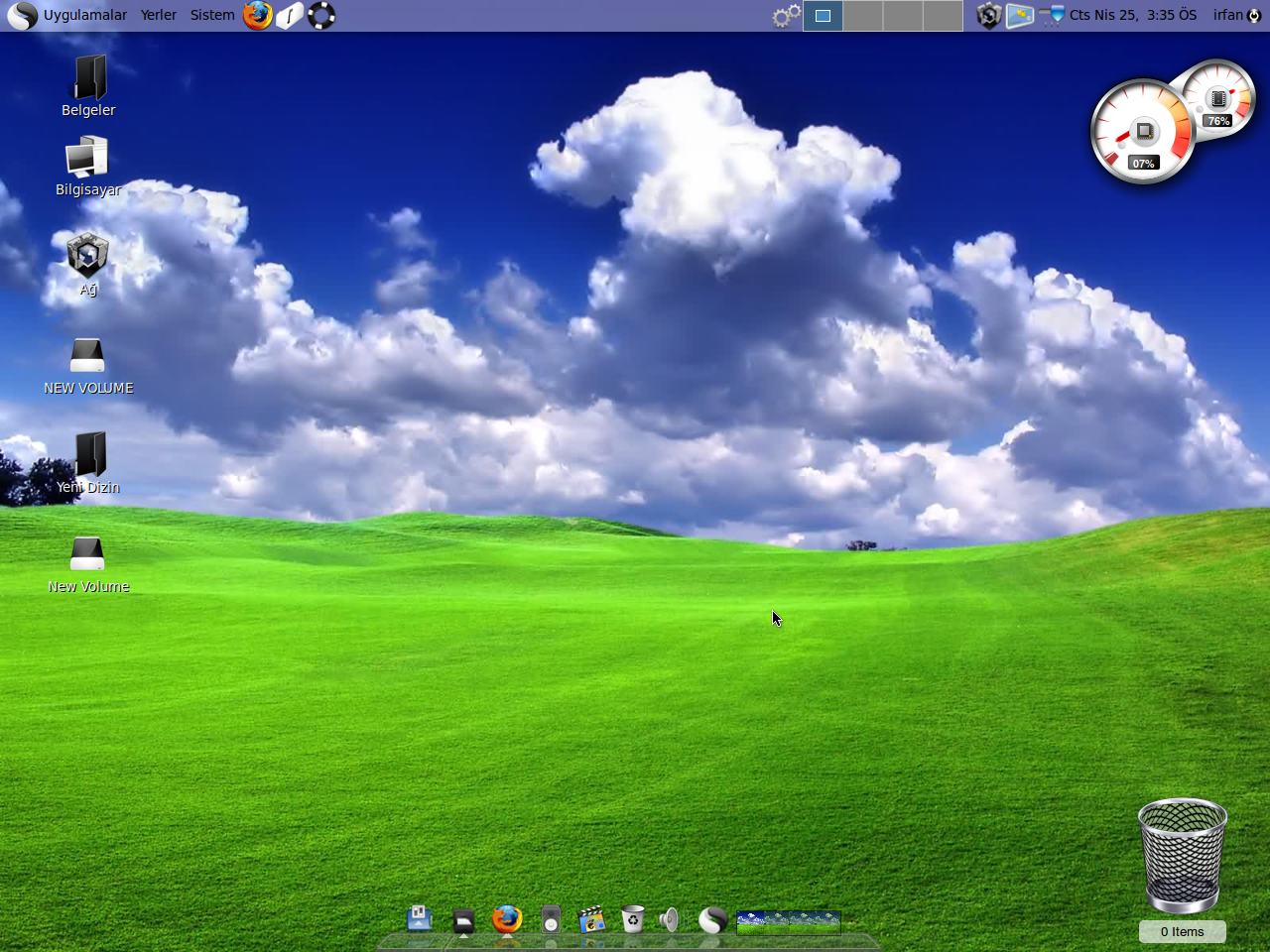1270x952 pixels.
Task: Click the speaker volume icon in dock
Action: [x=670, y=920]
